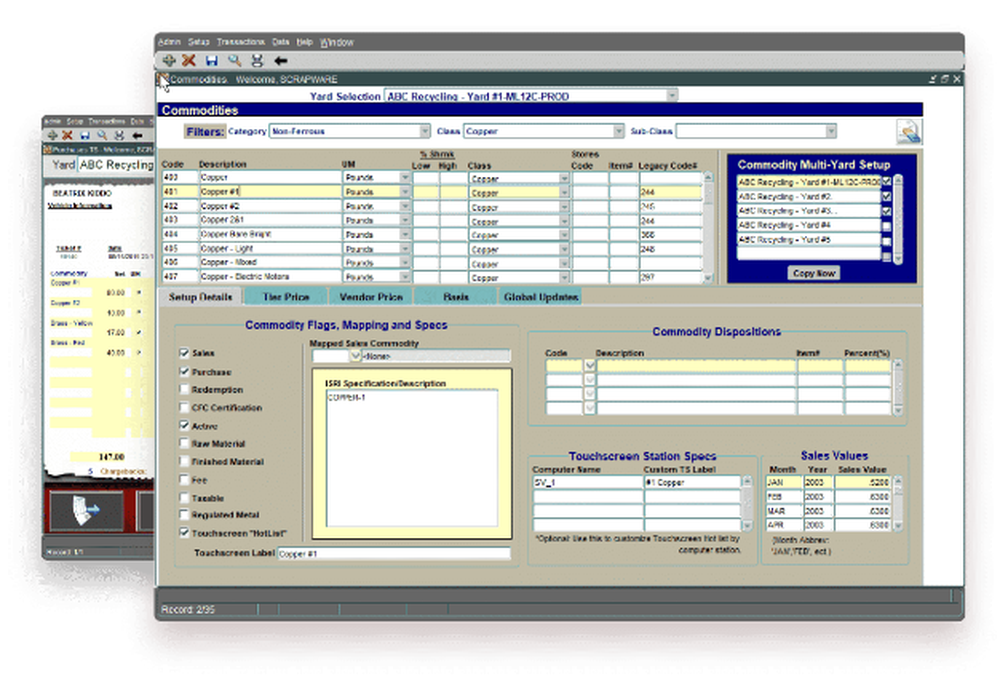Select the Setup Details tab
1000x682 pixels.
click(x=200, y=297)
